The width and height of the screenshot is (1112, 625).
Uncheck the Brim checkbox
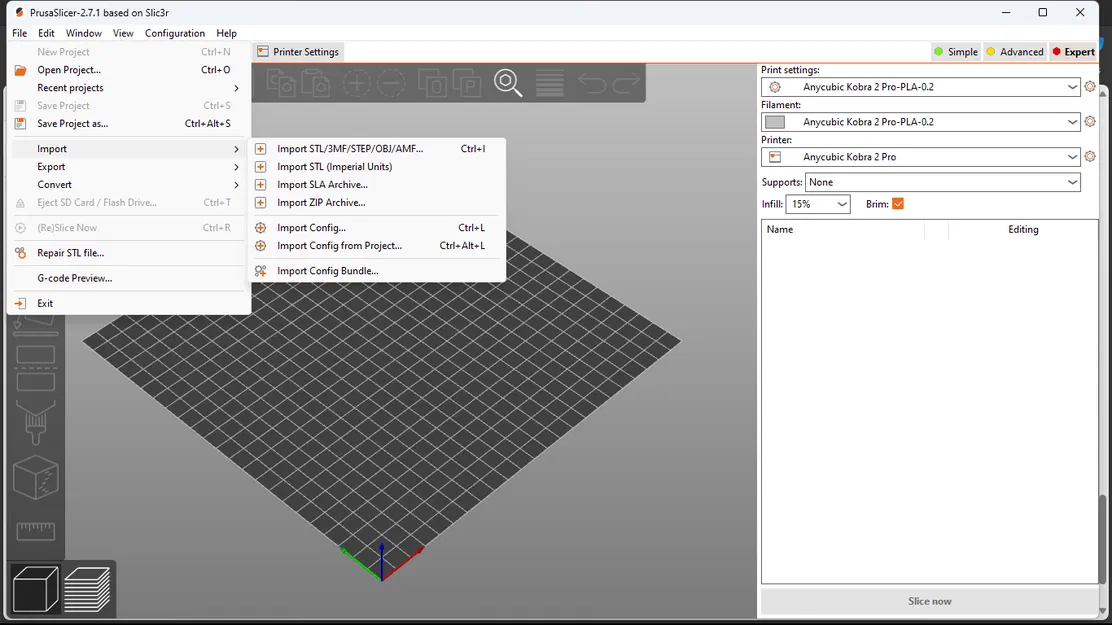click(898, 204)
